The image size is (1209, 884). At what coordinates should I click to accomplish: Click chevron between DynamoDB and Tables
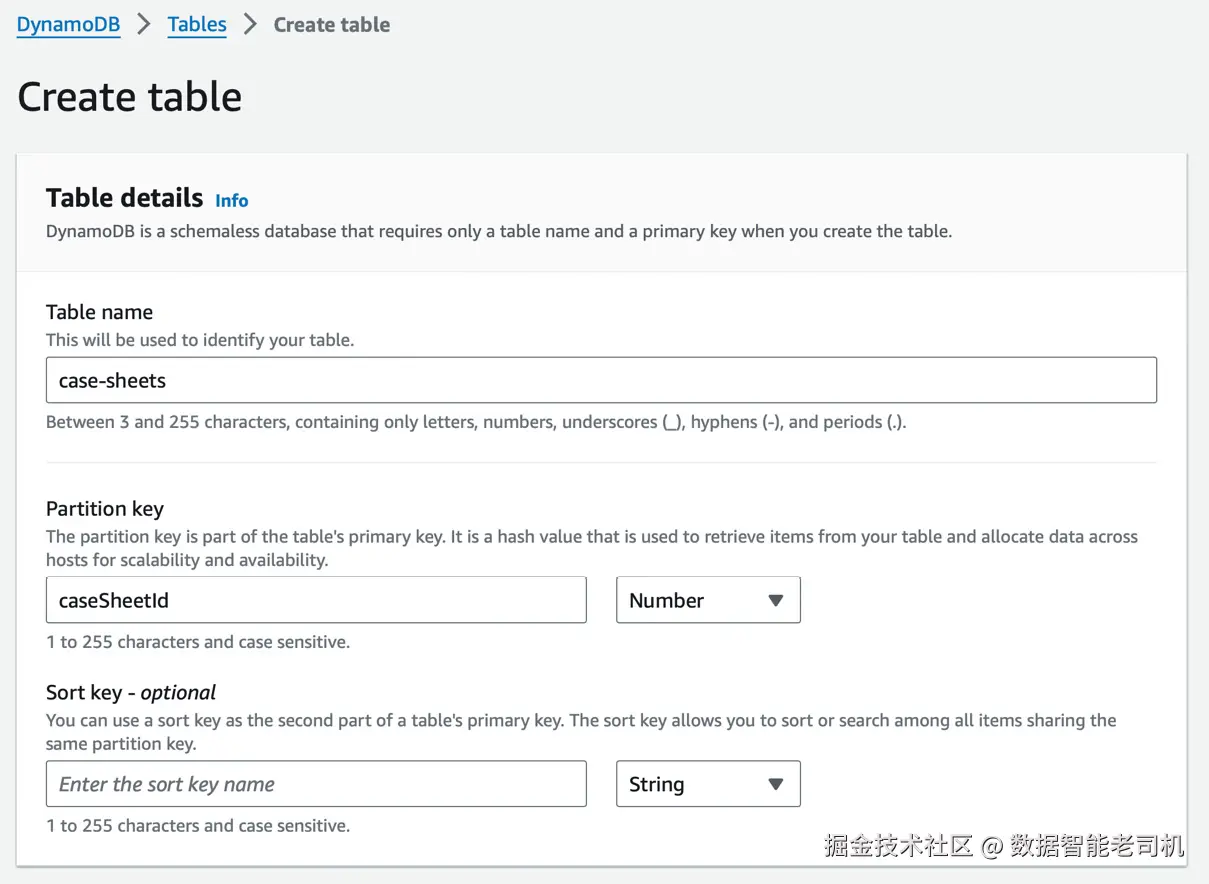point(144,25)
